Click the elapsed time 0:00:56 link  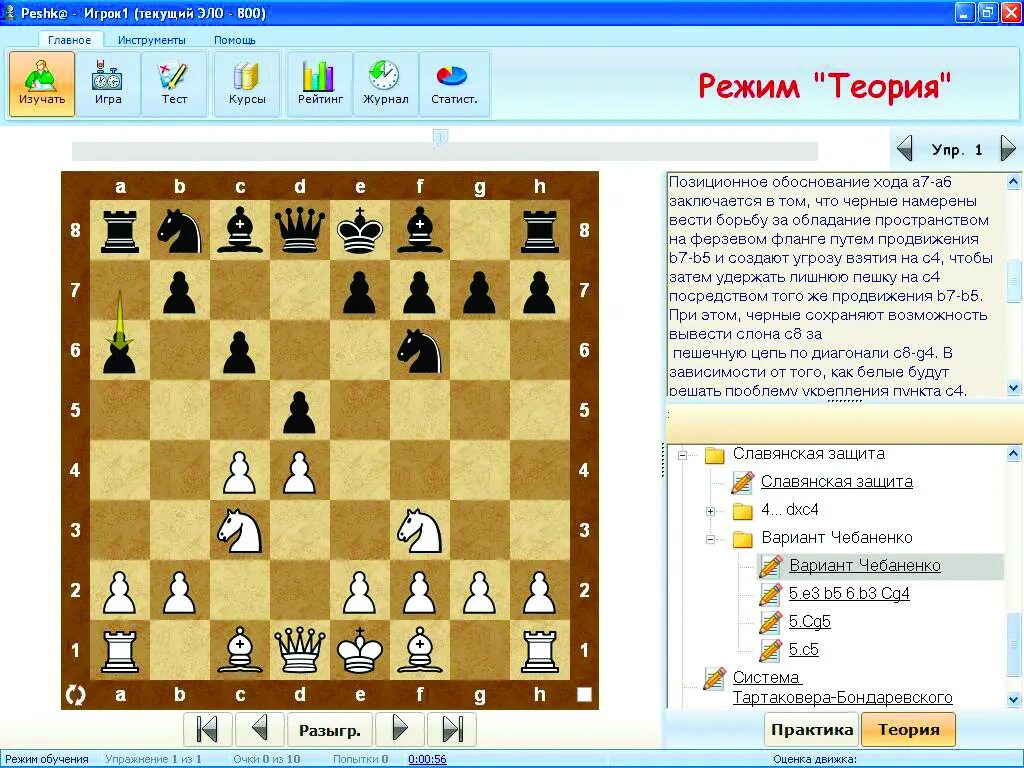(x=427, y=760)
